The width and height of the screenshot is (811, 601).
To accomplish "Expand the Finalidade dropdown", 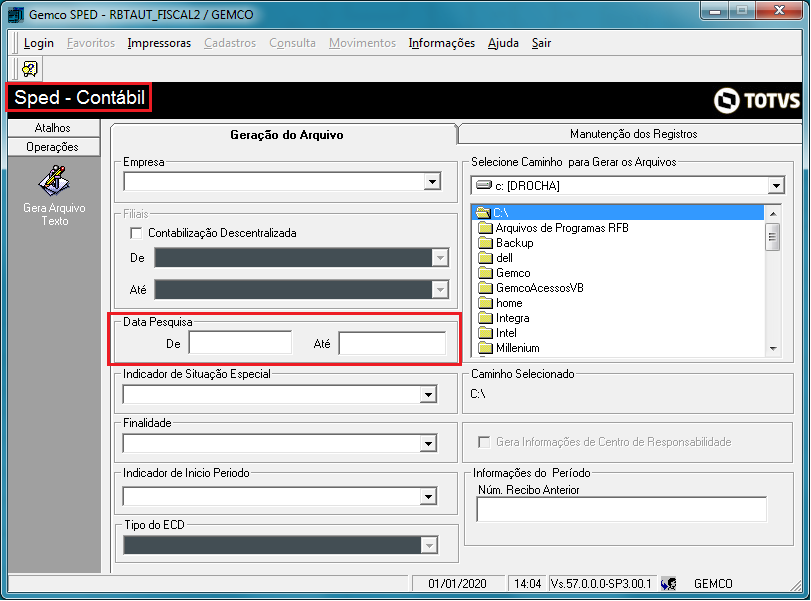I will point(428,443).
